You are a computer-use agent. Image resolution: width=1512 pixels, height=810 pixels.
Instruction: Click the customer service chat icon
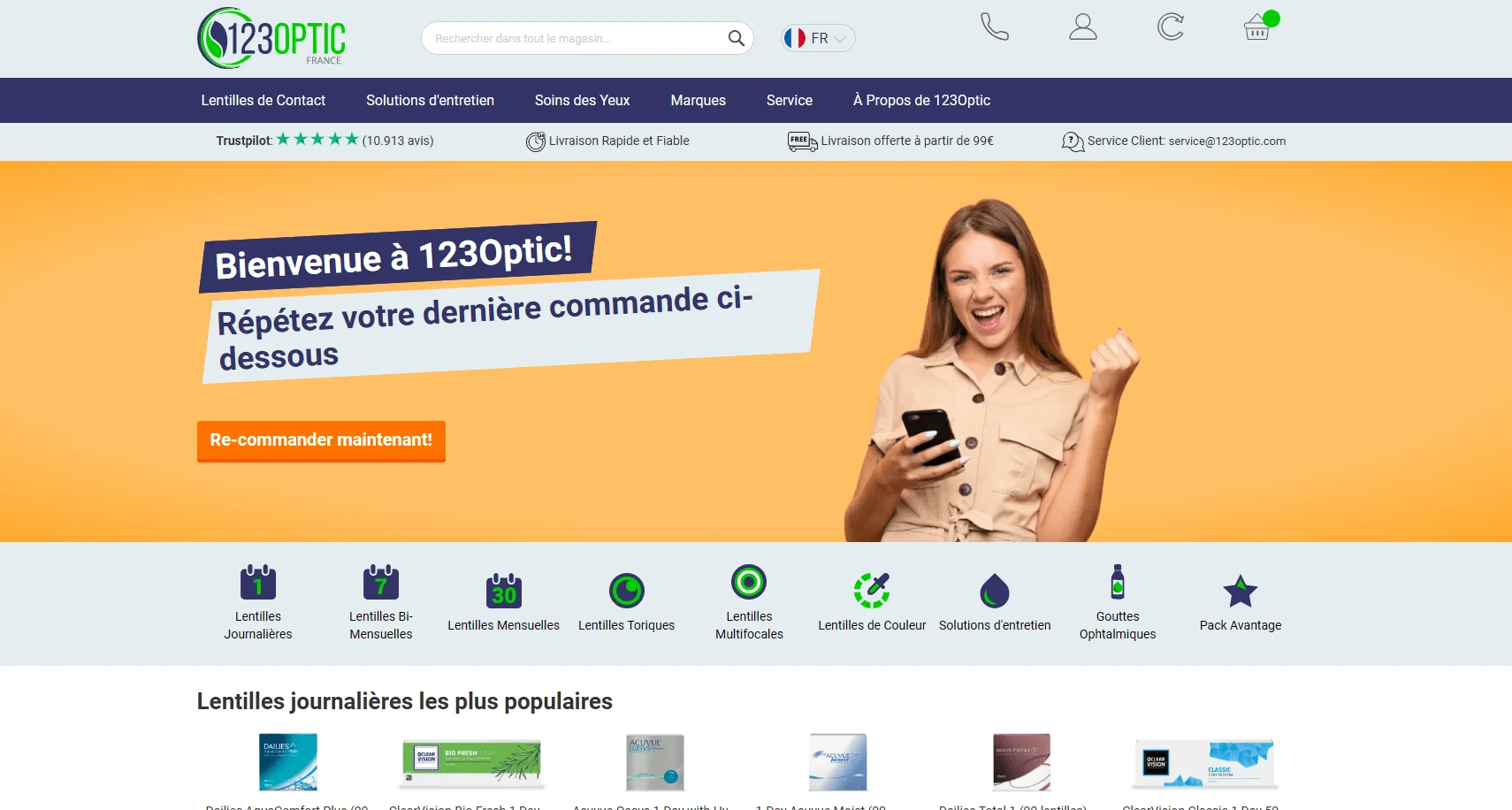1073,141
